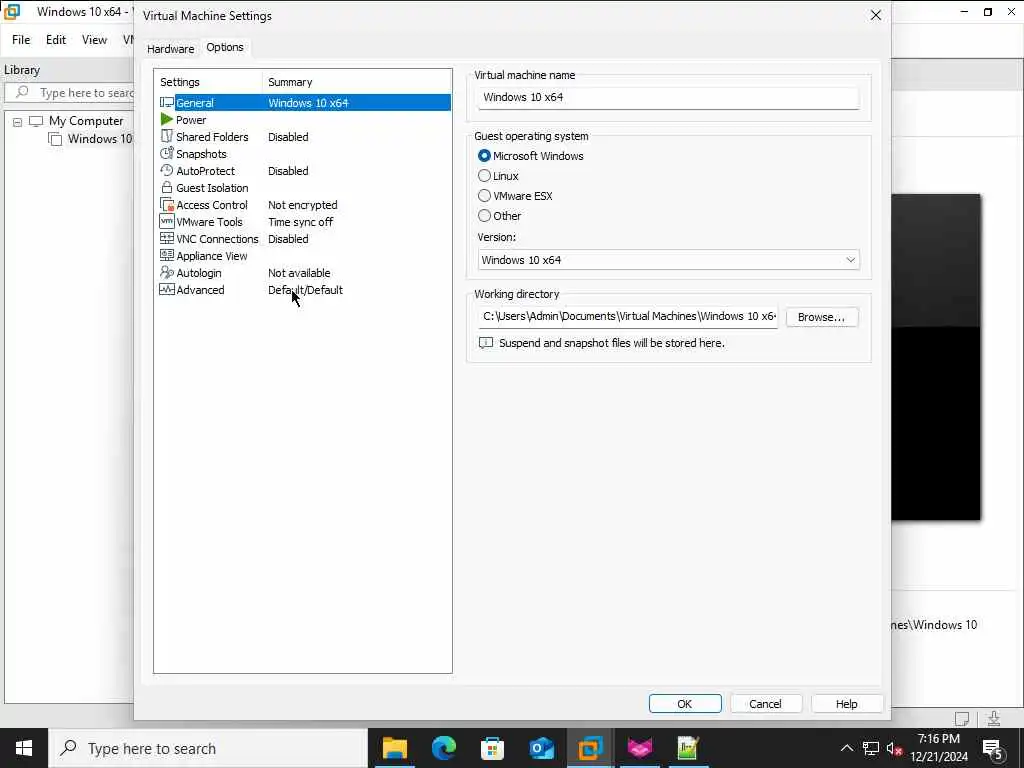Click the AutoProtect clock icon

pyautogui.click(x=167, y=170)
